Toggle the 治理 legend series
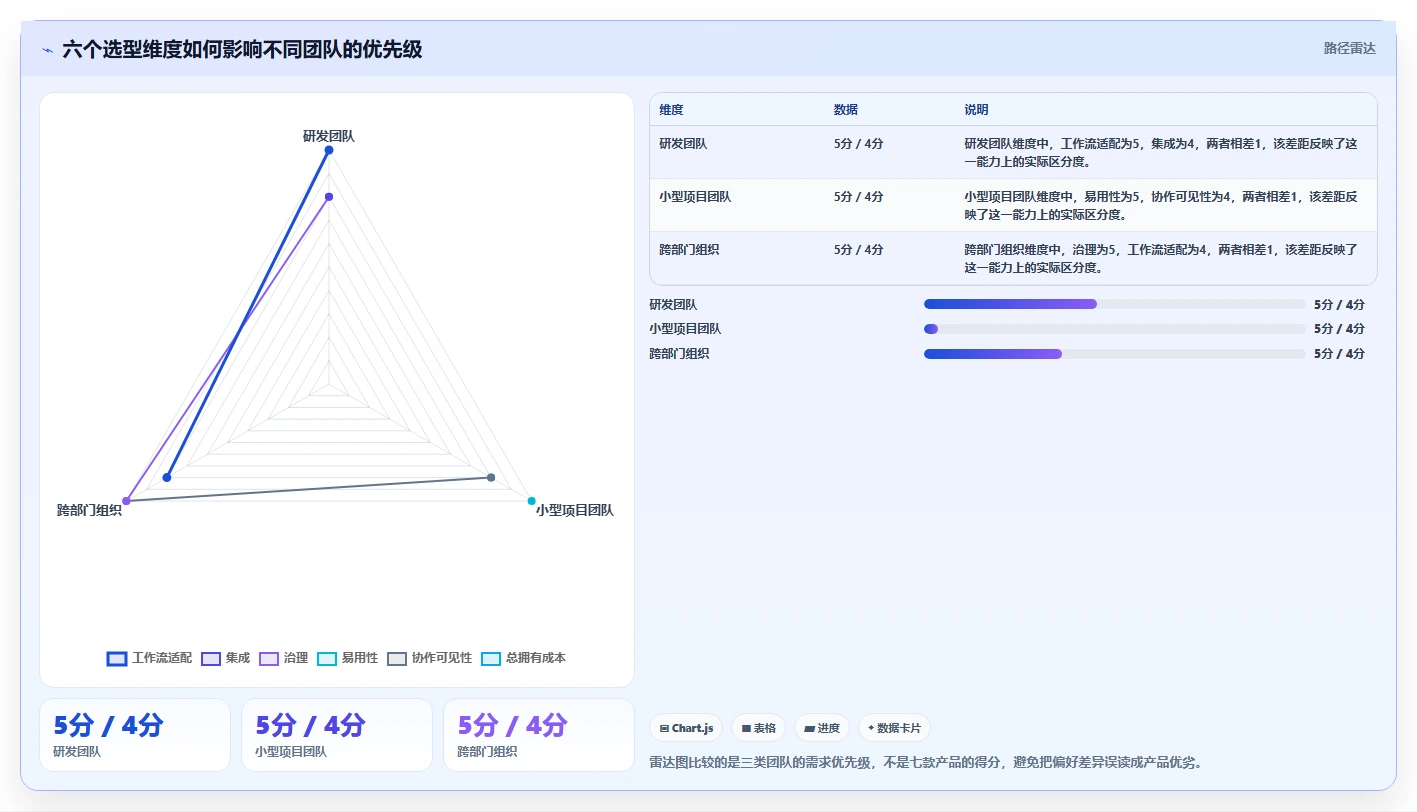Screen dimensions: 1417x812 (x=283, y=658)
